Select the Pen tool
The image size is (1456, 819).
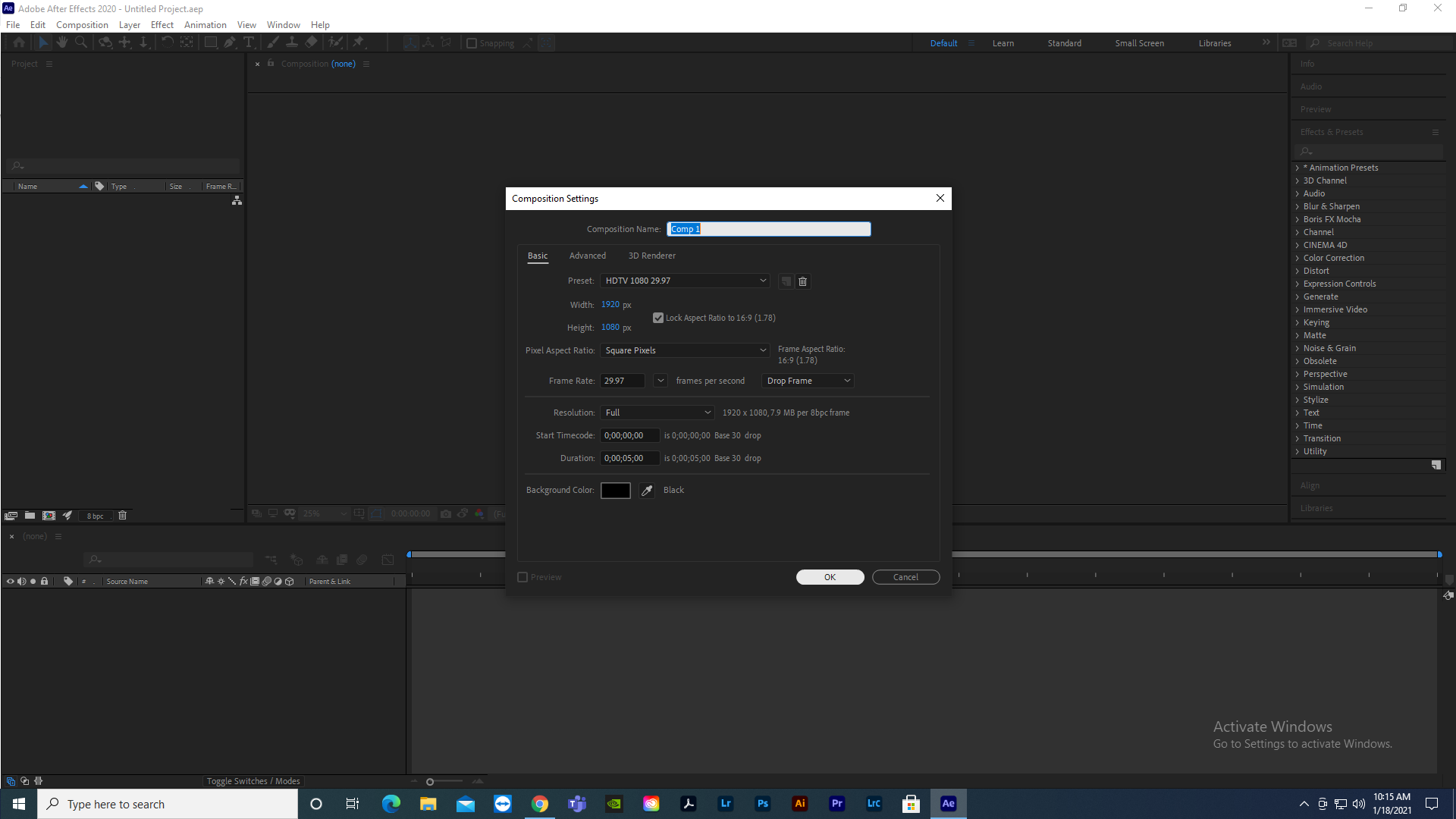[230, 43]
